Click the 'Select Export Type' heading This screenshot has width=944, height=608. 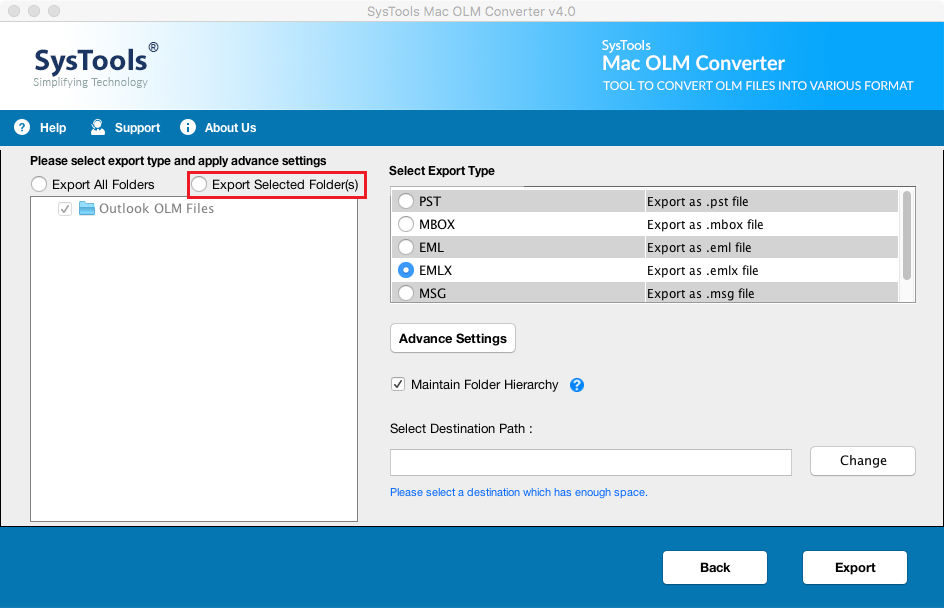point(441,171)
